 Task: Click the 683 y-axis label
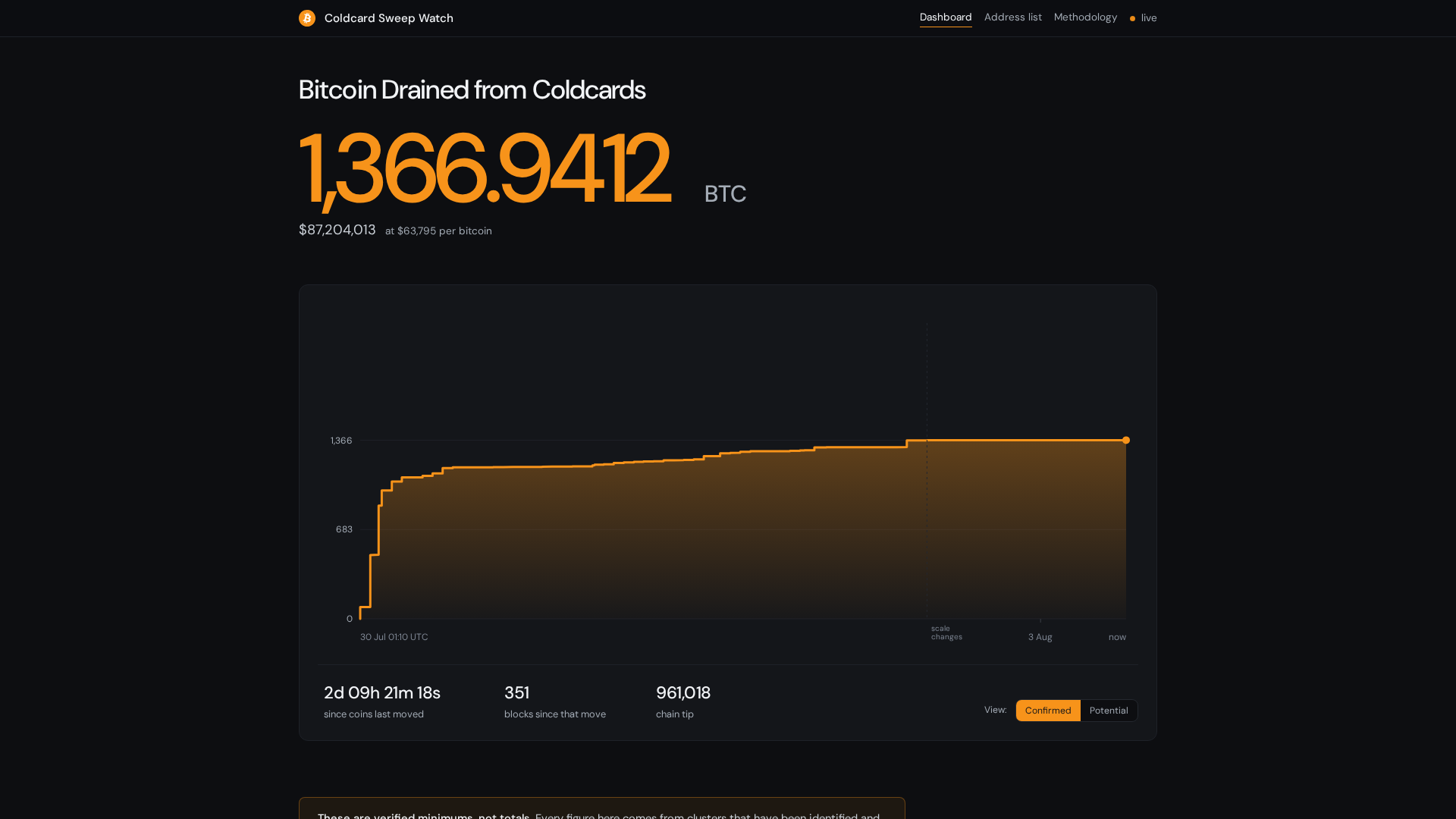click(344, 529)
